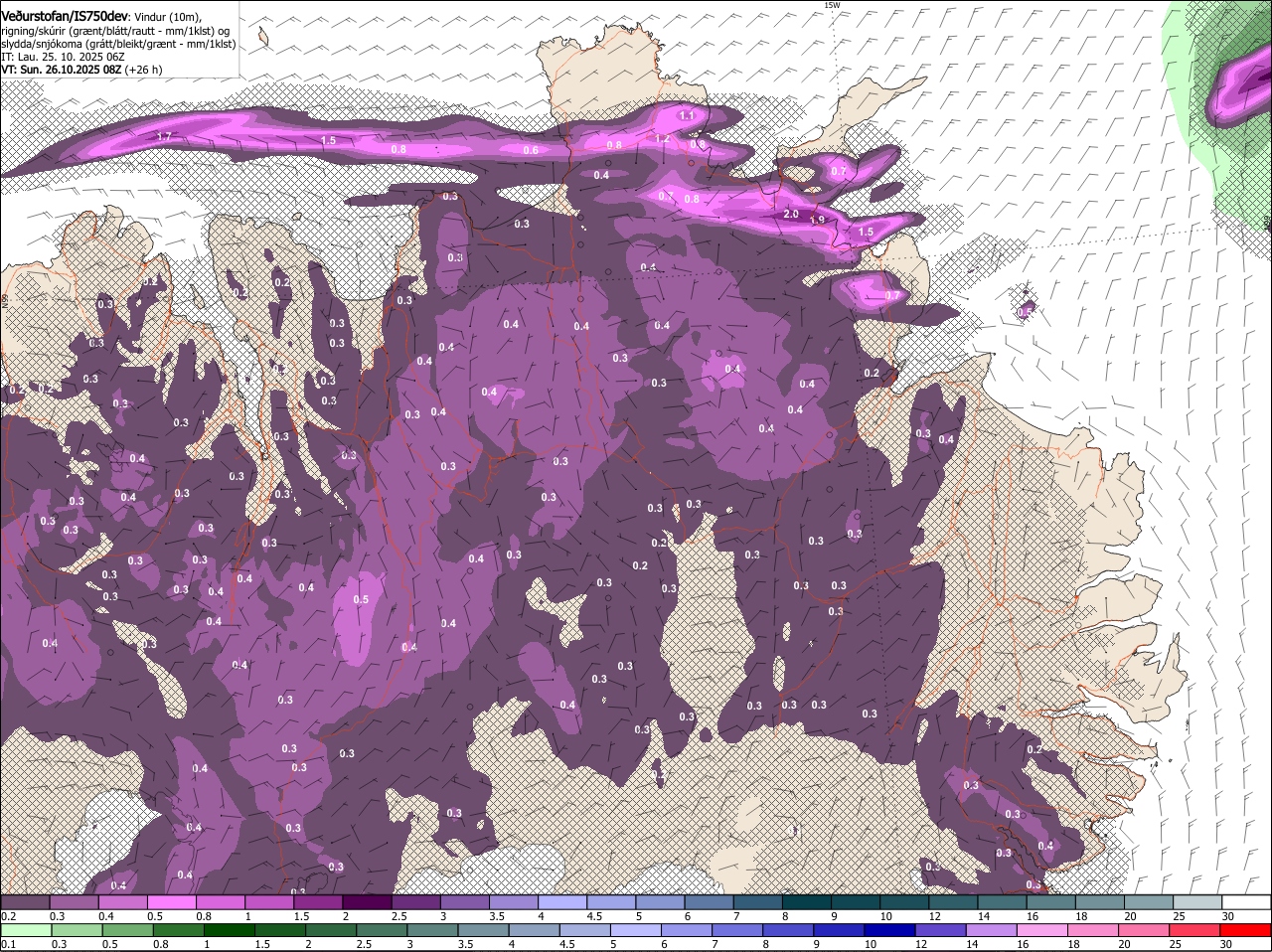This screenshot has height=952, width=1272.
Task: Click the red-pink 25–30 swatch in lower legend
Action: [1196, 931]
